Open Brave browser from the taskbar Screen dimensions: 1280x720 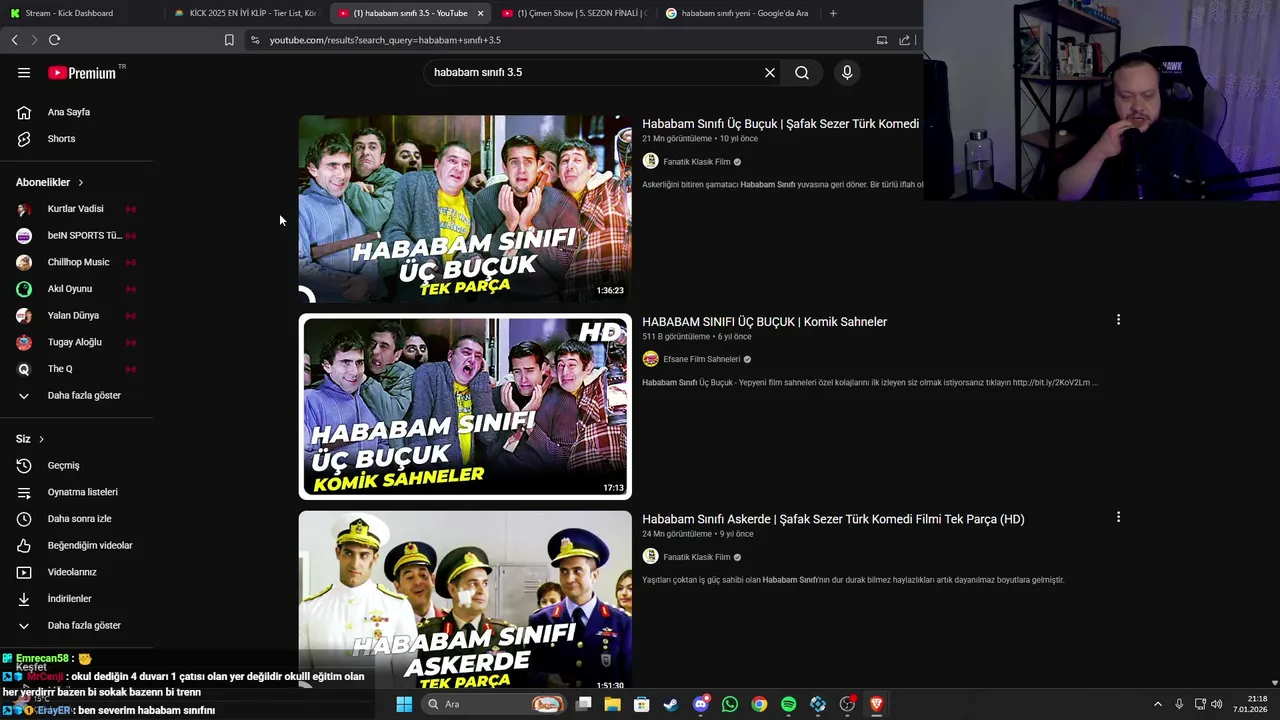[876, 704]
